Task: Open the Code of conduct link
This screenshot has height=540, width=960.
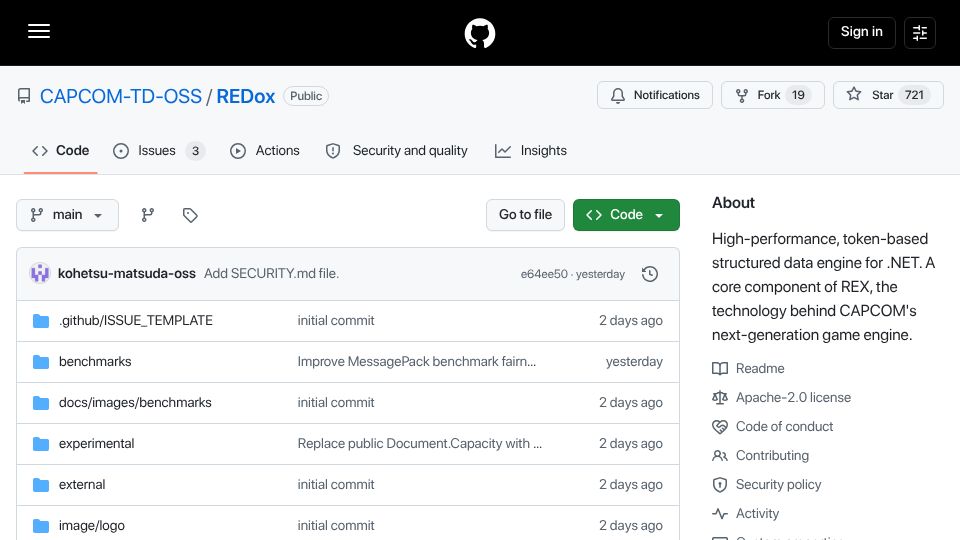Action: point(784,427)
